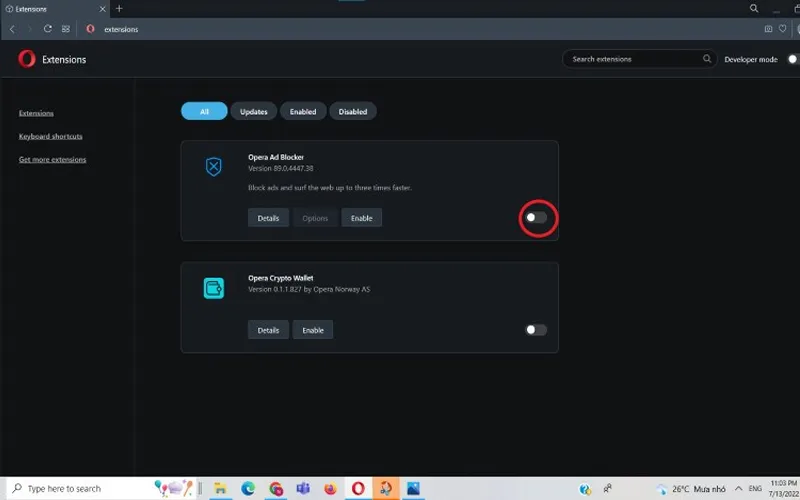The height and width of the screenshot is (500, 800).
Task: Open Options for Opera Ad Blocker
Action: 315,218
